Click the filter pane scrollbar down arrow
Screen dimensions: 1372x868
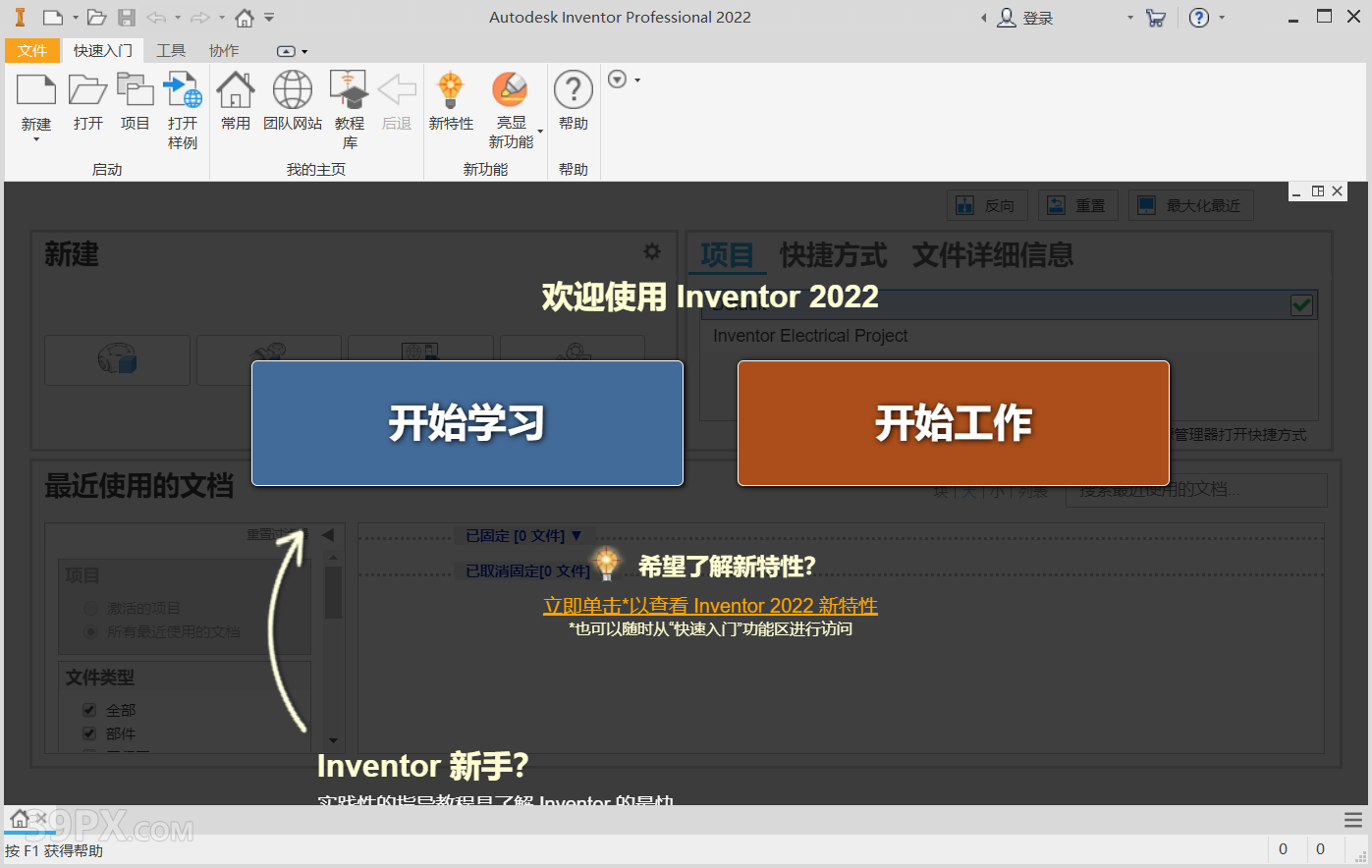pos(333,741)
